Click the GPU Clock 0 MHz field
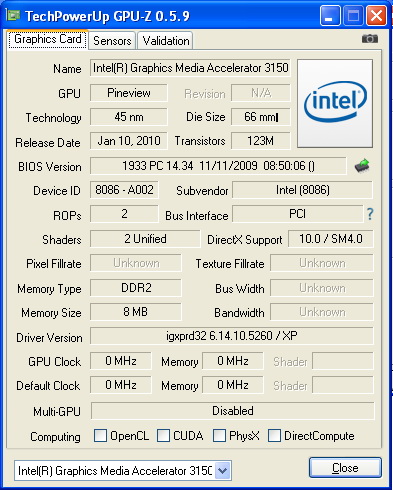393x490 pixels. tap(121, 361)
